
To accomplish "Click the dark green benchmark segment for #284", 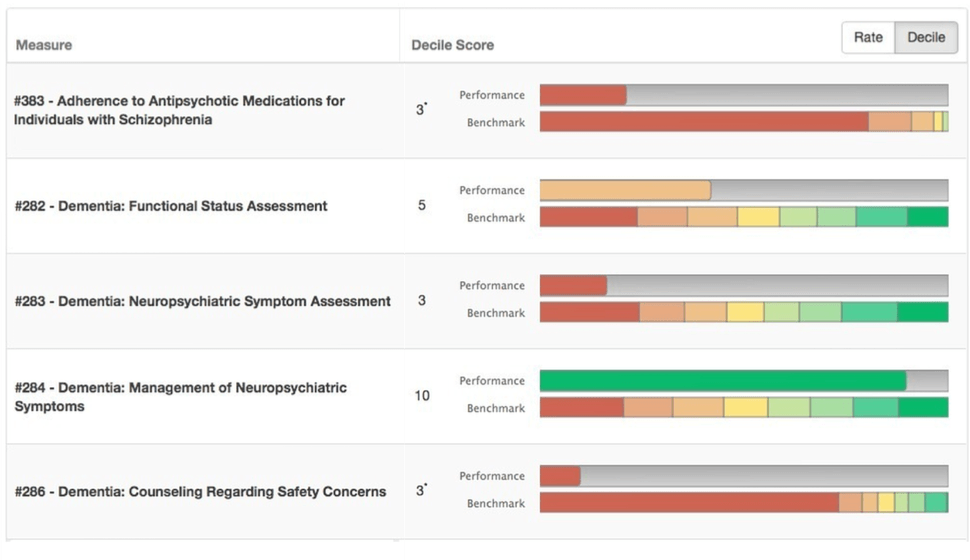I will [x=922, y=408].
